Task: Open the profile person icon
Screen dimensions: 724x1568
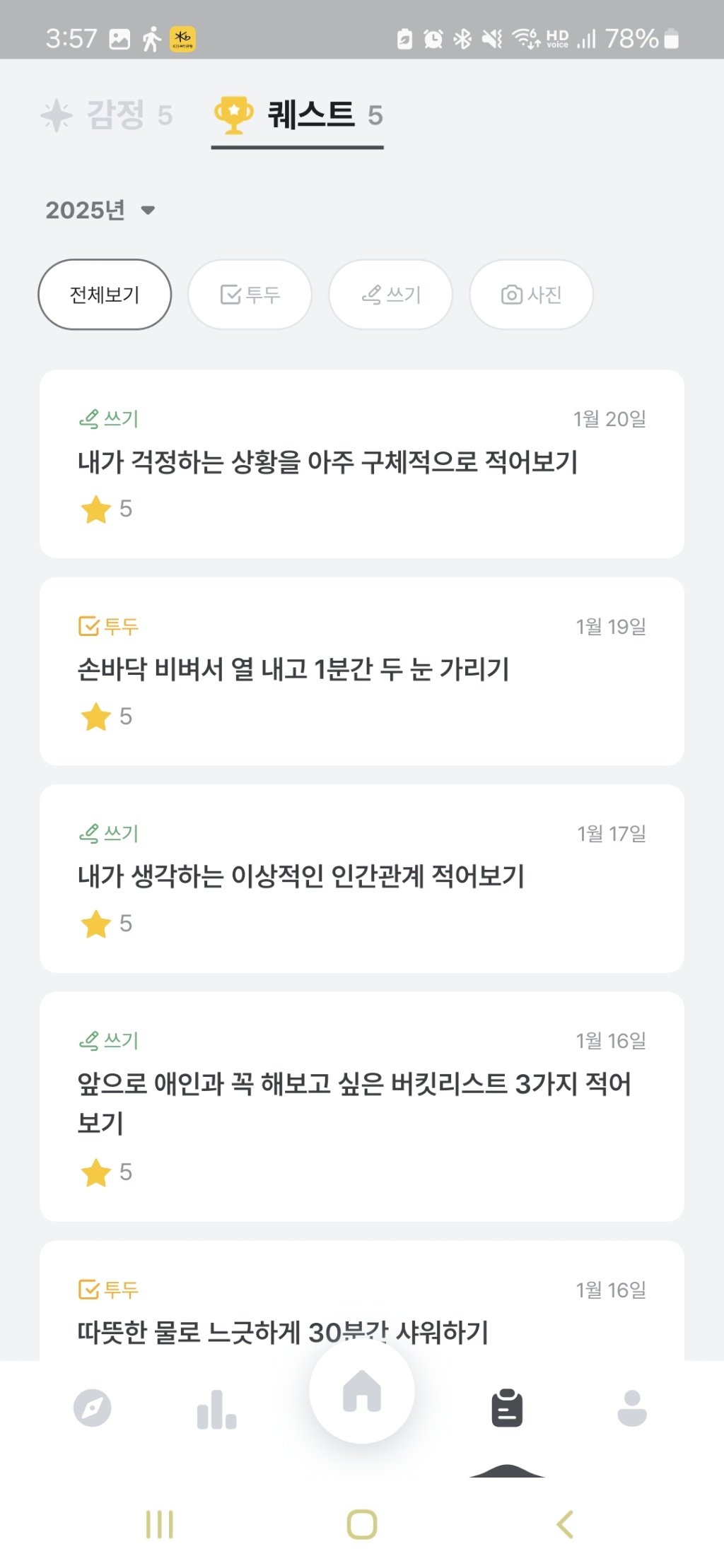Action: (x=631, y=1408)
